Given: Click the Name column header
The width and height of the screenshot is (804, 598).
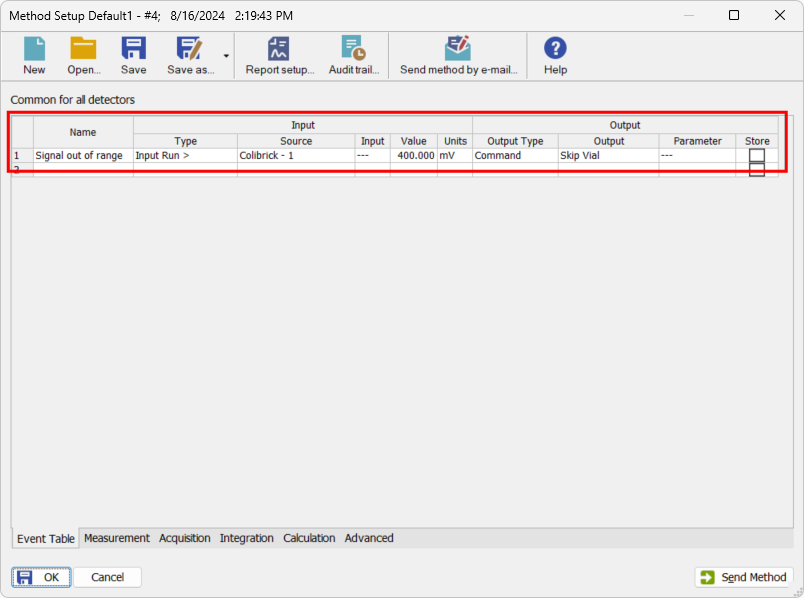Looking at the screenshot, I should 83,132.
